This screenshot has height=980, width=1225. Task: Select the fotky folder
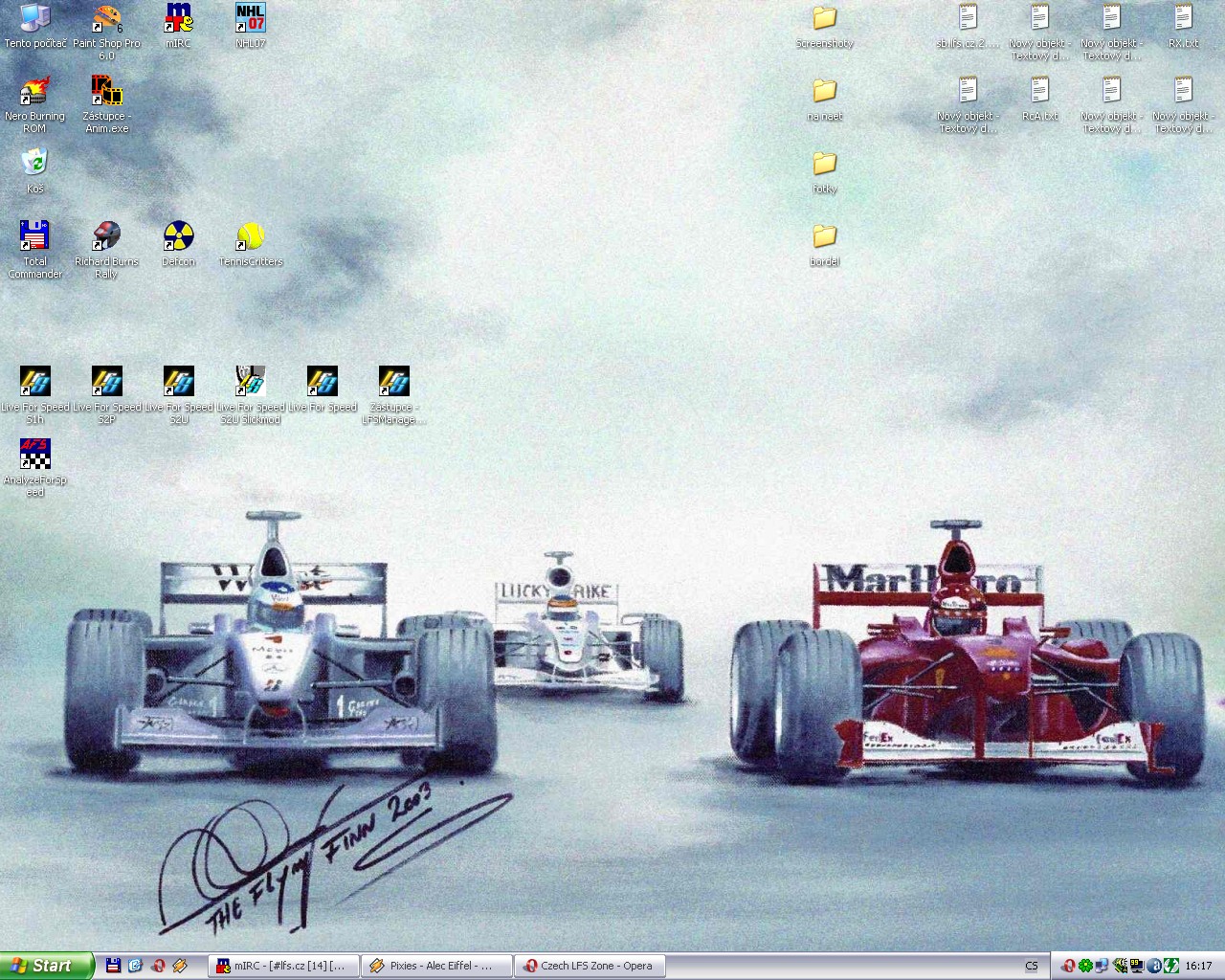coord(825,171)
